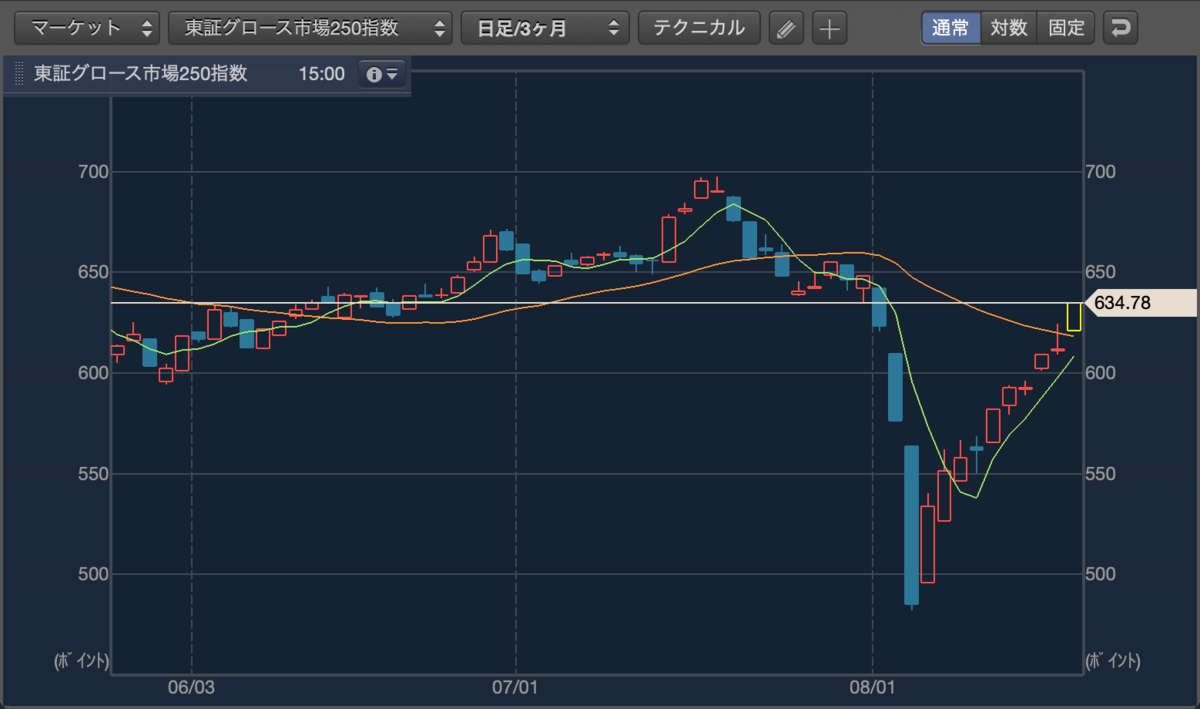Click the テクニカル button

point(699,28)
